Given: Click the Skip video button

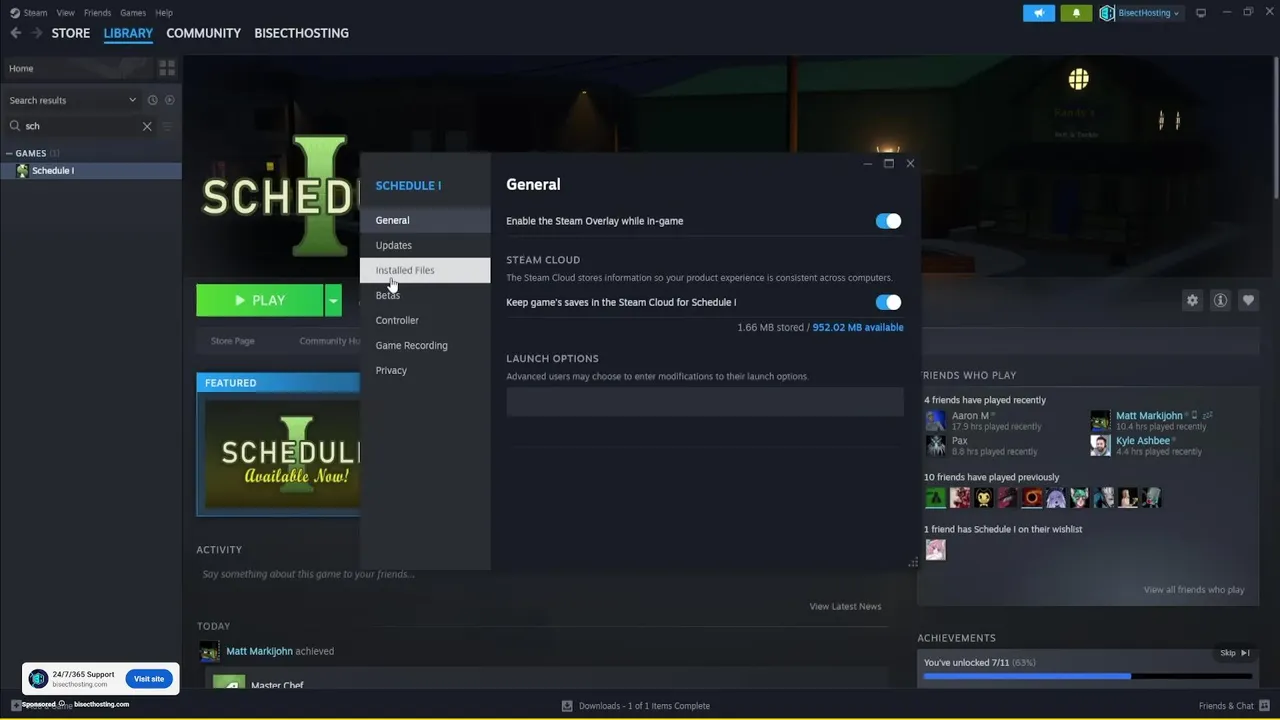Looking at the screenshot, I should [x=1235, y=653].
